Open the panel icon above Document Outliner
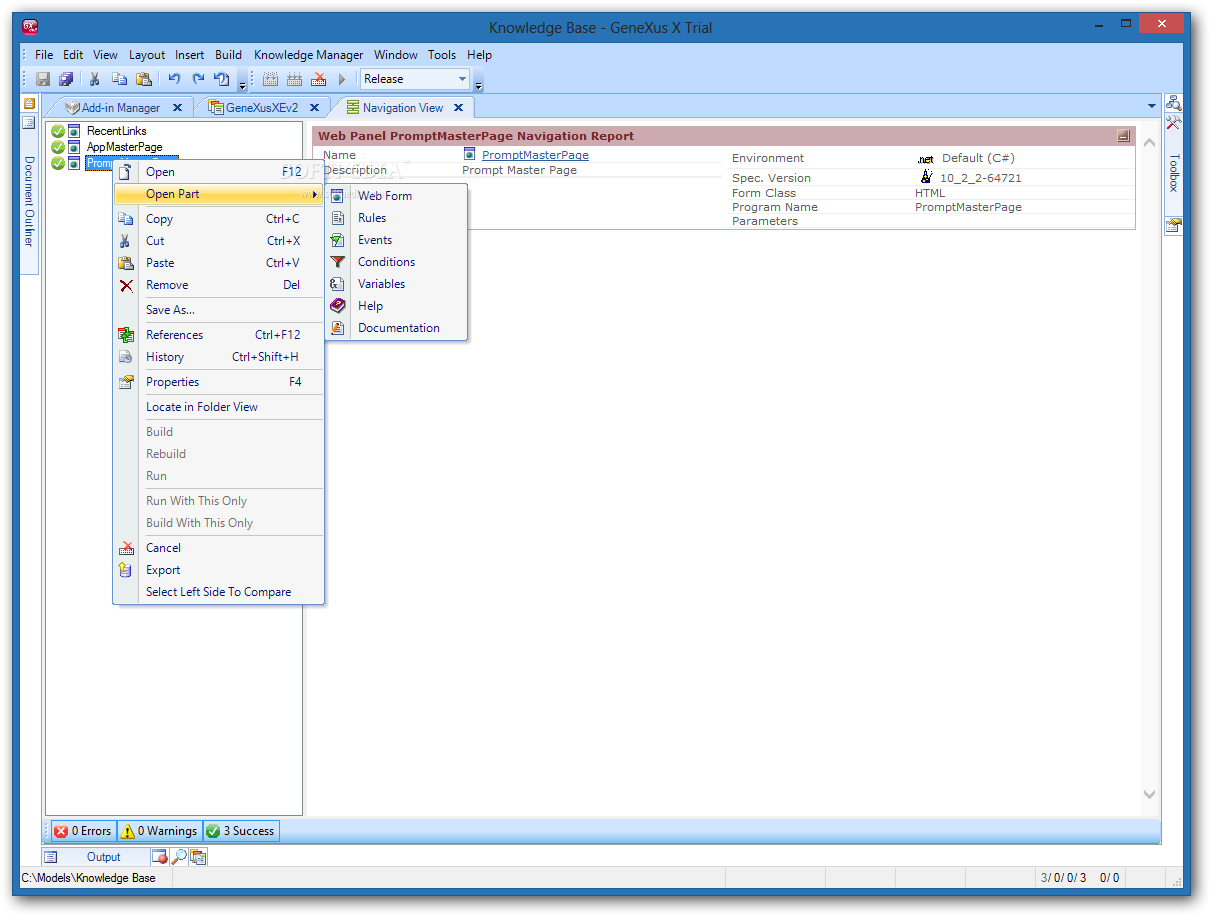The image size is (1211, 916). tap(29, 103)
